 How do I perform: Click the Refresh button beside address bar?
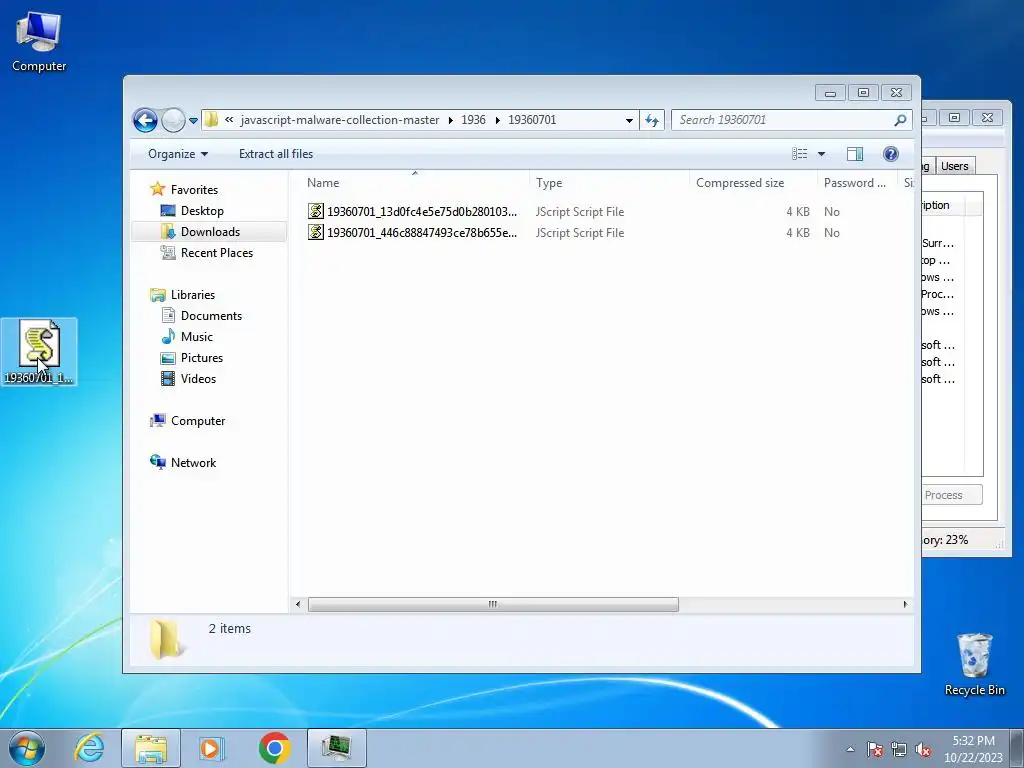(652, 120)
